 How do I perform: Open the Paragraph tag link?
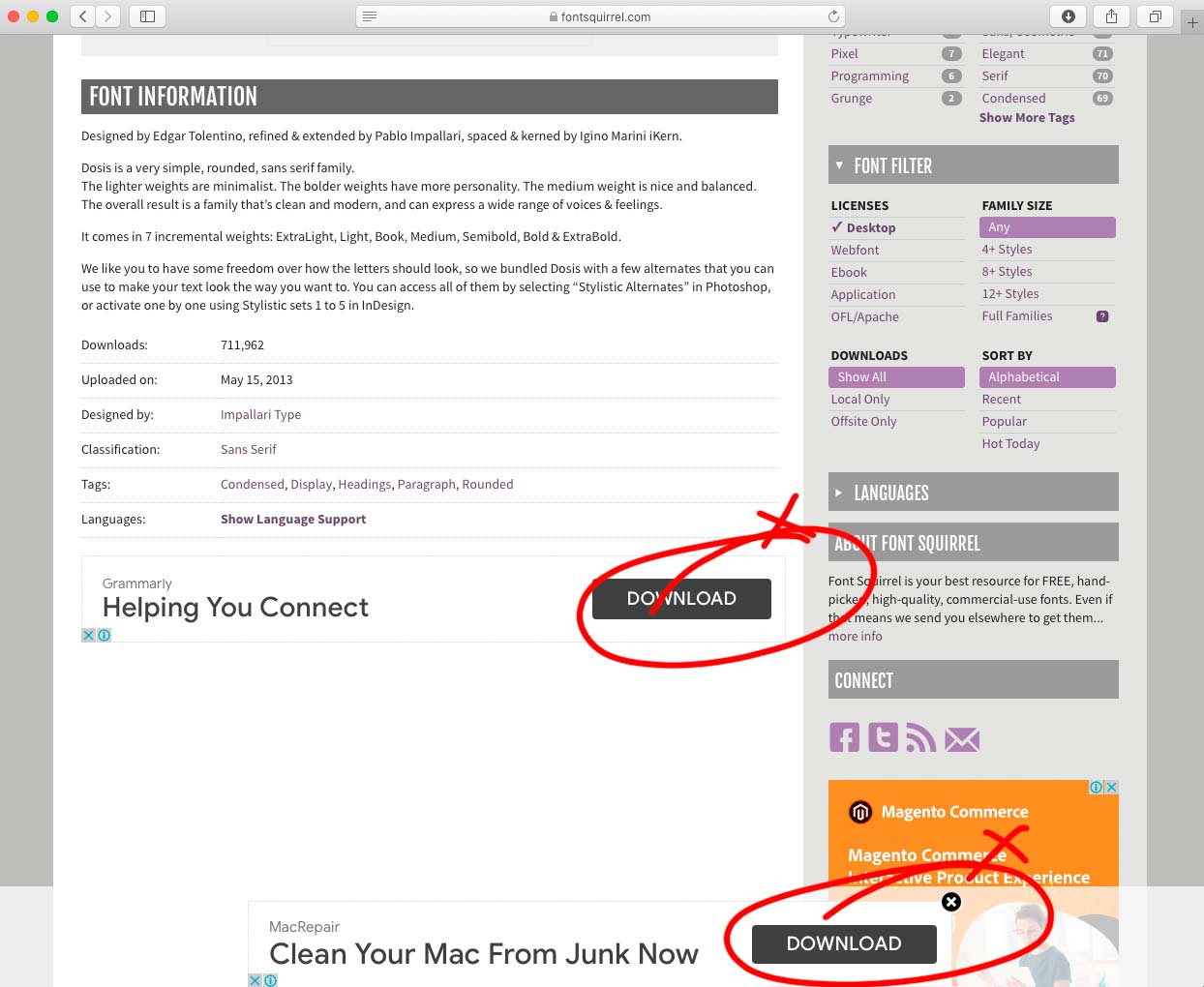pos(427,484)
